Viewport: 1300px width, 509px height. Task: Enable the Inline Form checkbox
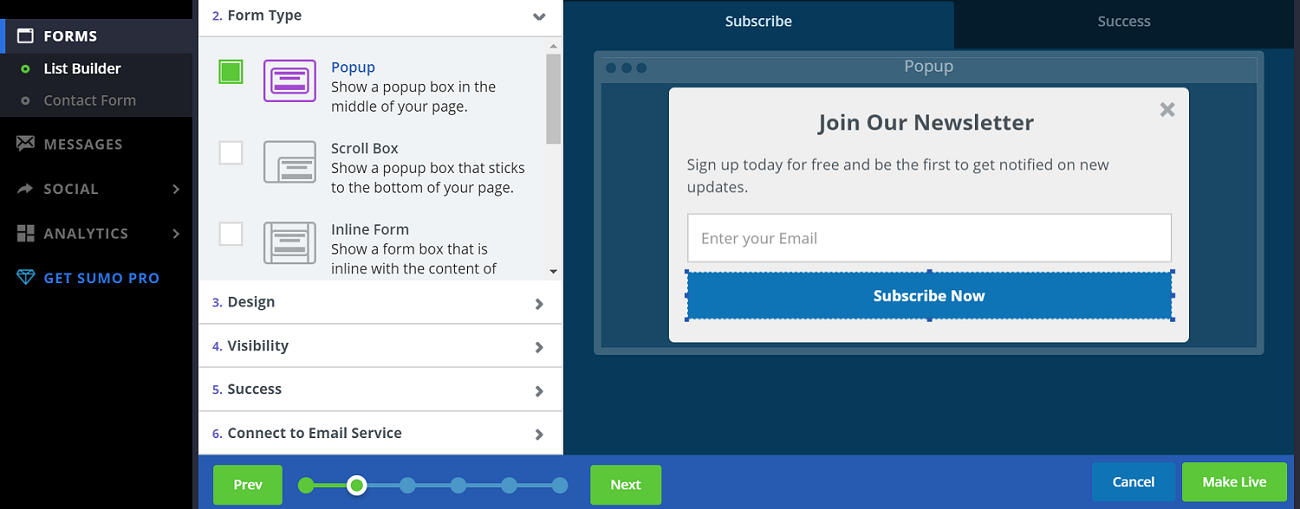(x=231, y=234)
